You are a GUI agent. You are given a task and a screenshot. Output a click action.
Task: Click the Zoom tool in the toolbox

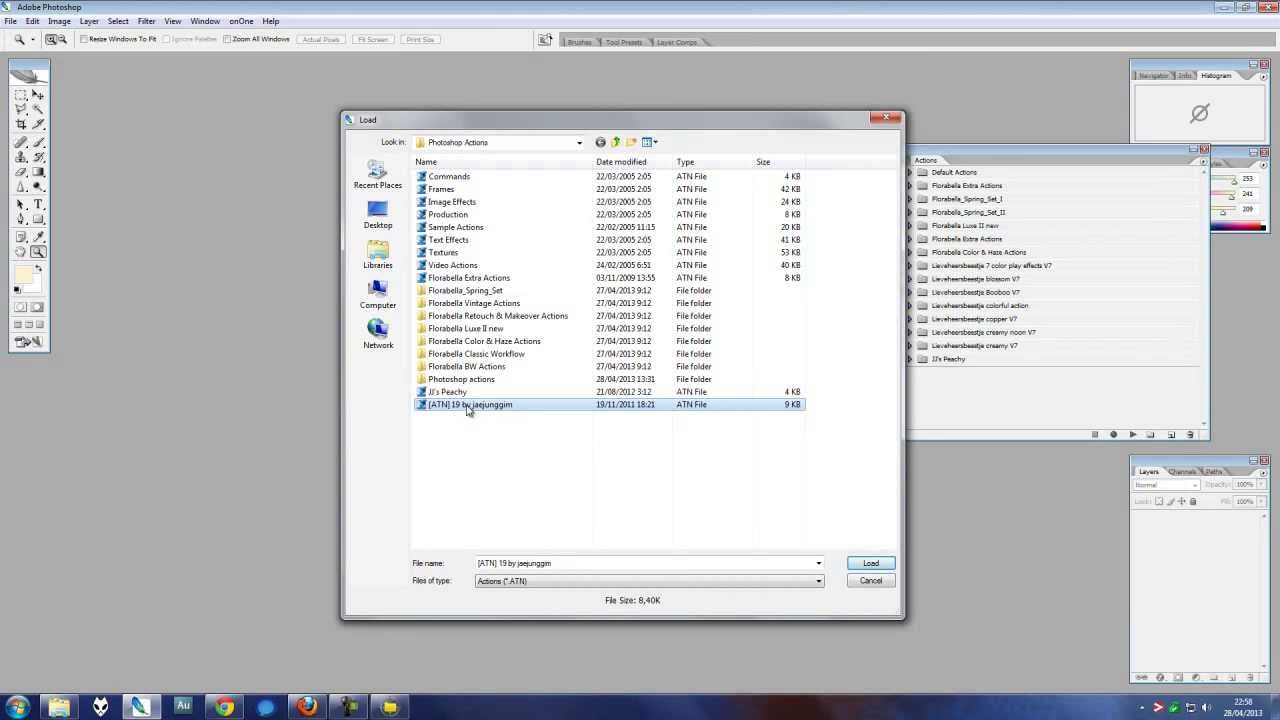38,252
